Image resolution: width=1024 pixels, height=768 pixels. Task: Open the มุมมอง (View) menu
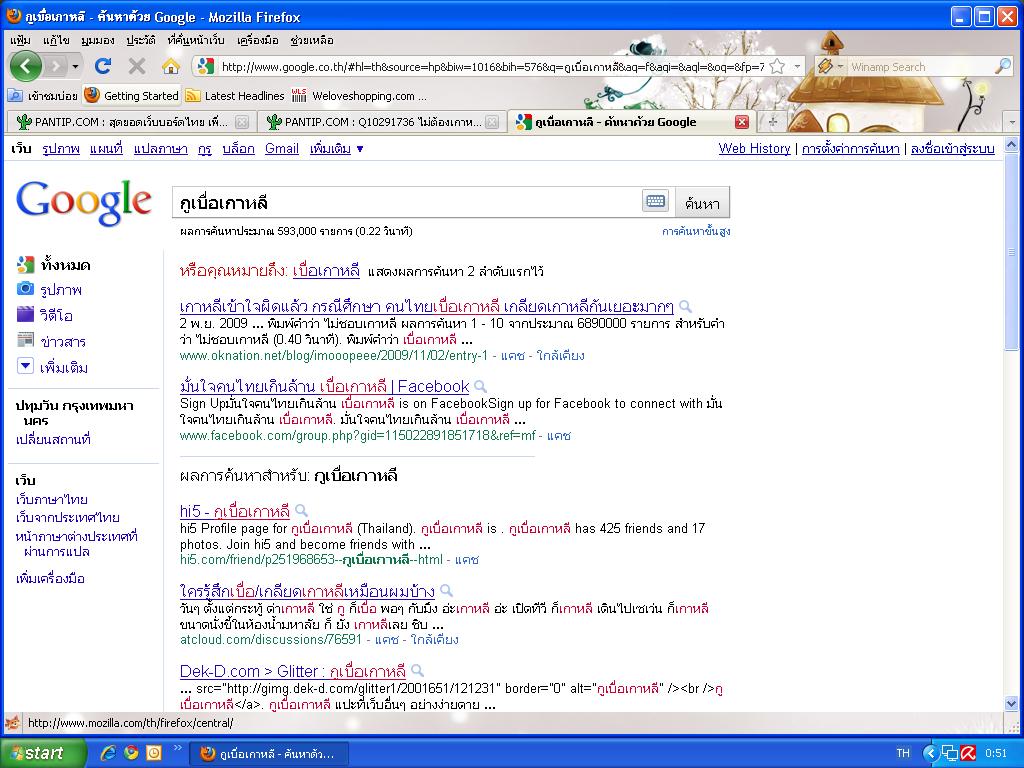pos(97,40)
